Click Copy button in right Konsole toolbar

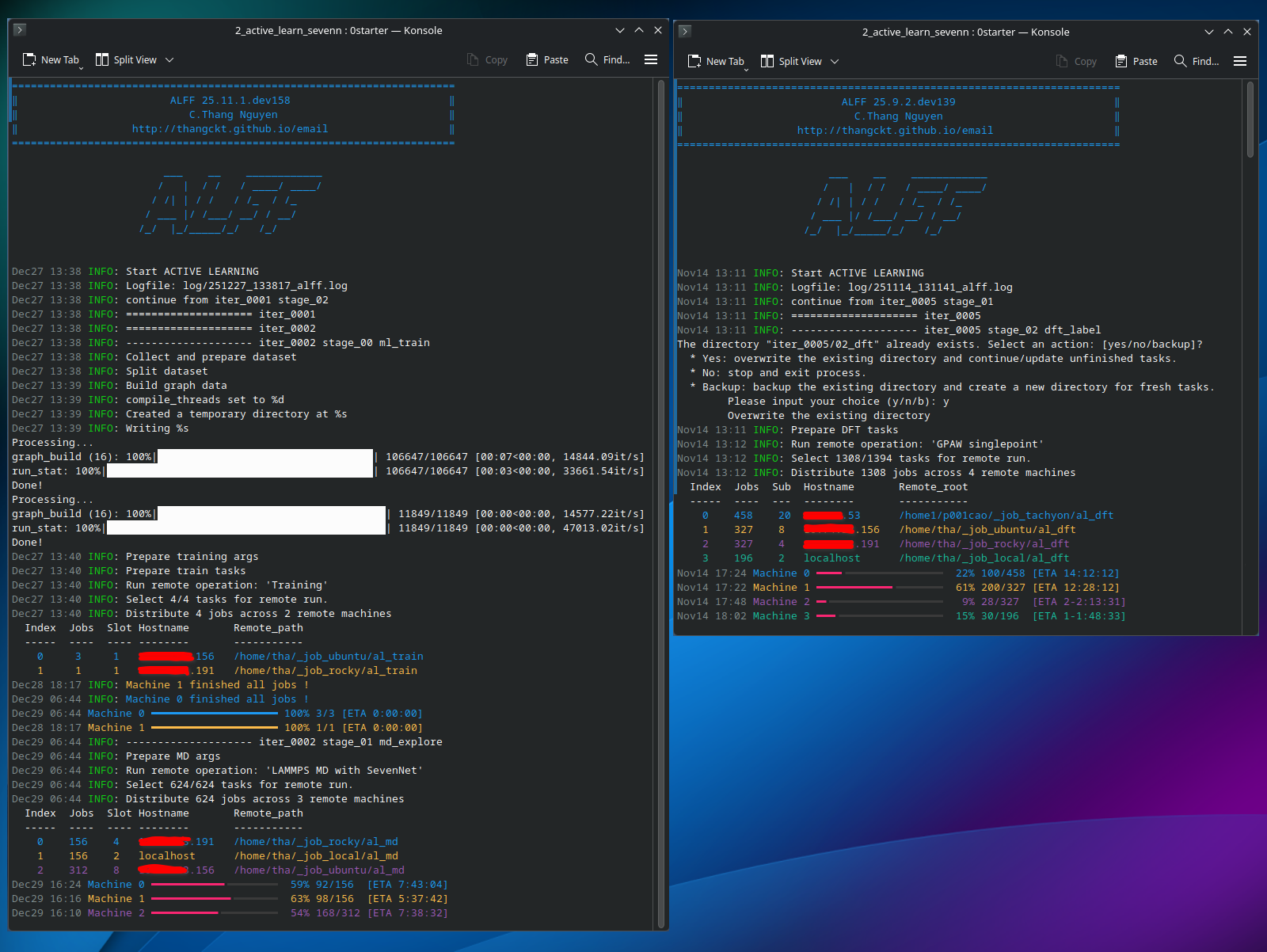coord(1076,62)
